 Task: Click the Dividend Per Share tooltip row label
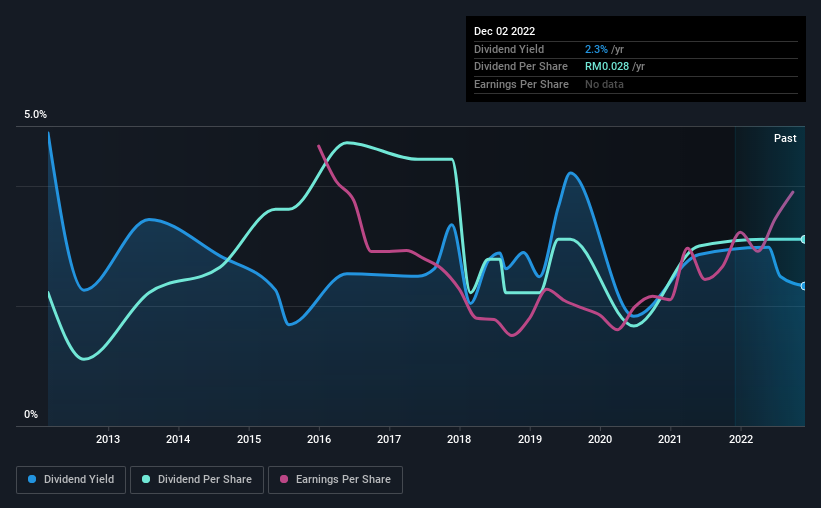click(x=520, y=67)
